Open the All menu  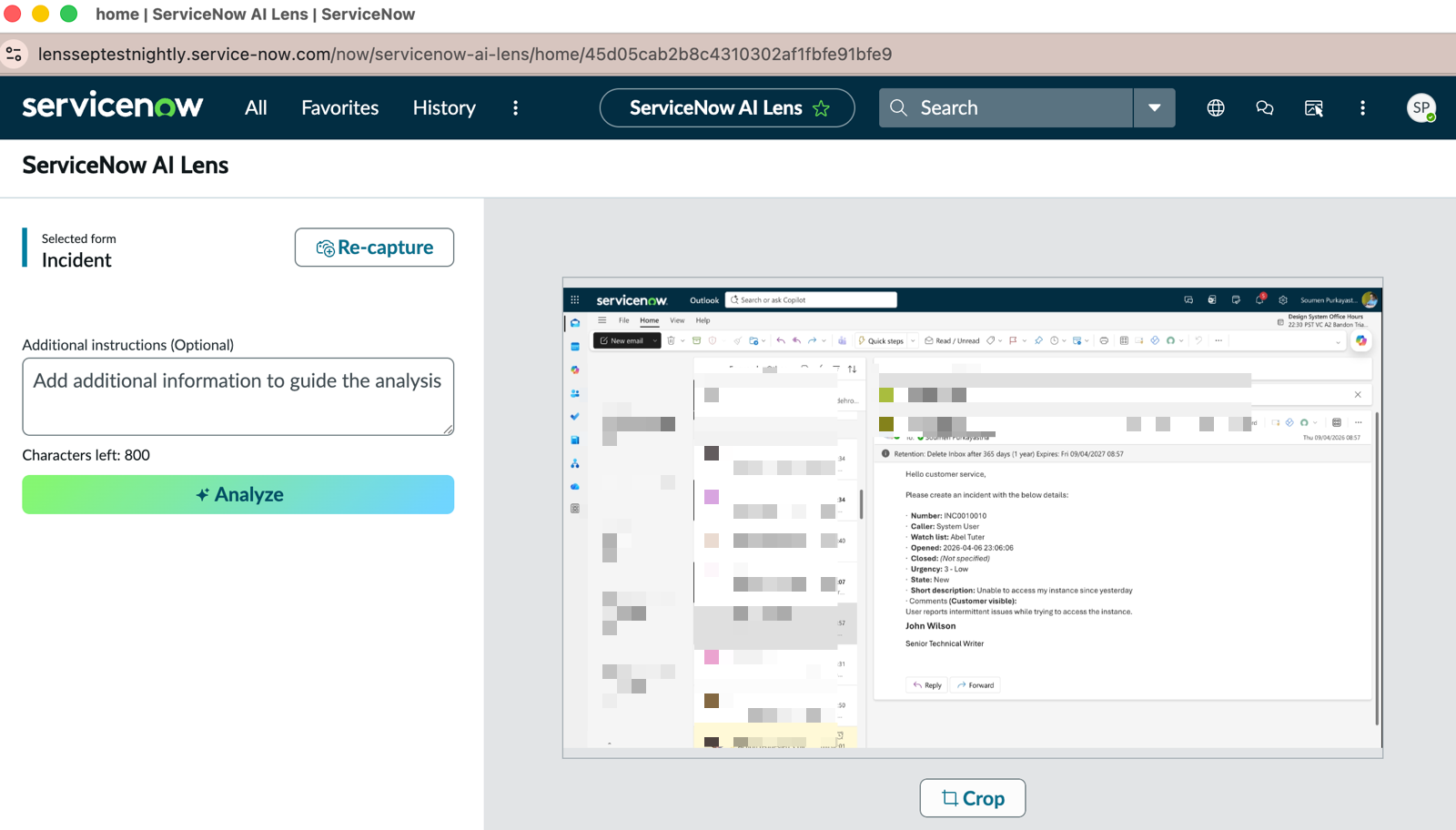(x=256, y=107)
